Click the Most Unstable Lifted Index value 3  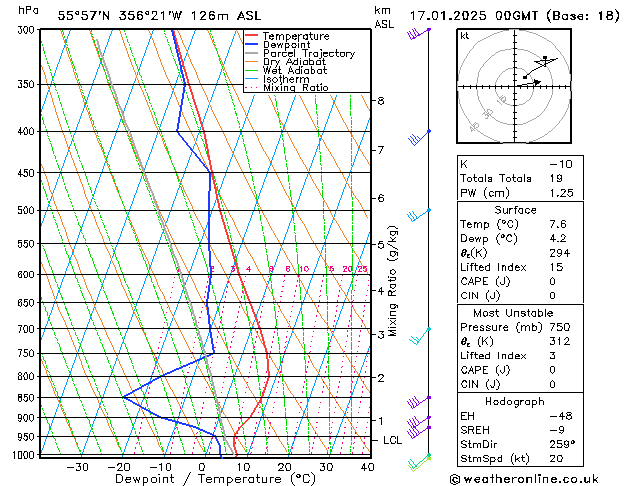[552, 356]
